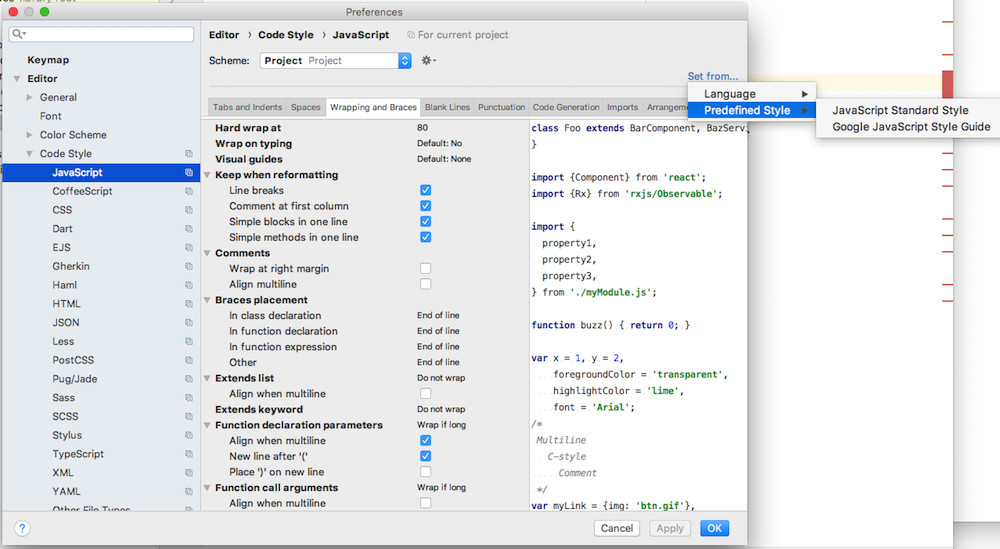Click project-scope icon beside Sass row
This screenshot has width=1000, height=549.
pyautogui.click(x=189, y=397)
